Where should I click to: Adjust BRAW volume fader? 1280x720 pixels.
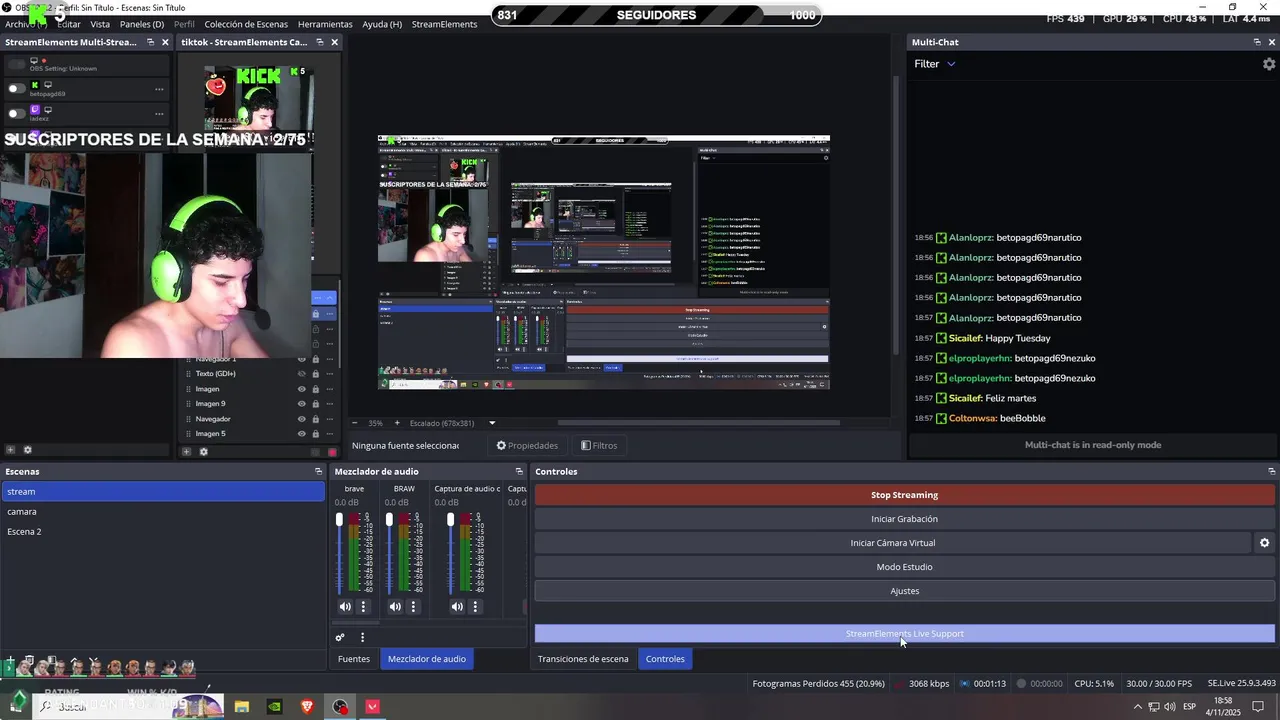point(389,520)
